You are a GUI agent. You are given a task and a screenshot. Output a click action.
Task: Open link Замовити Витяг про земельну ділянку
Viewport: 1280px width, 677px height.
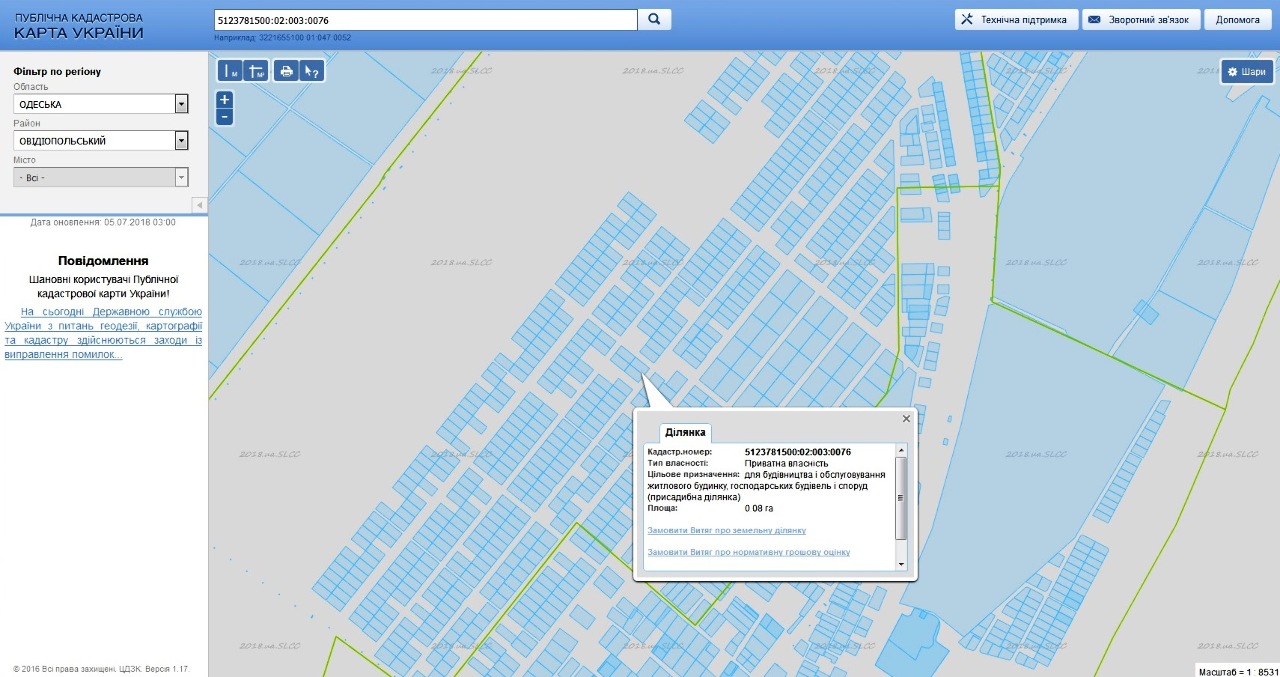click(x=726, y=530)
